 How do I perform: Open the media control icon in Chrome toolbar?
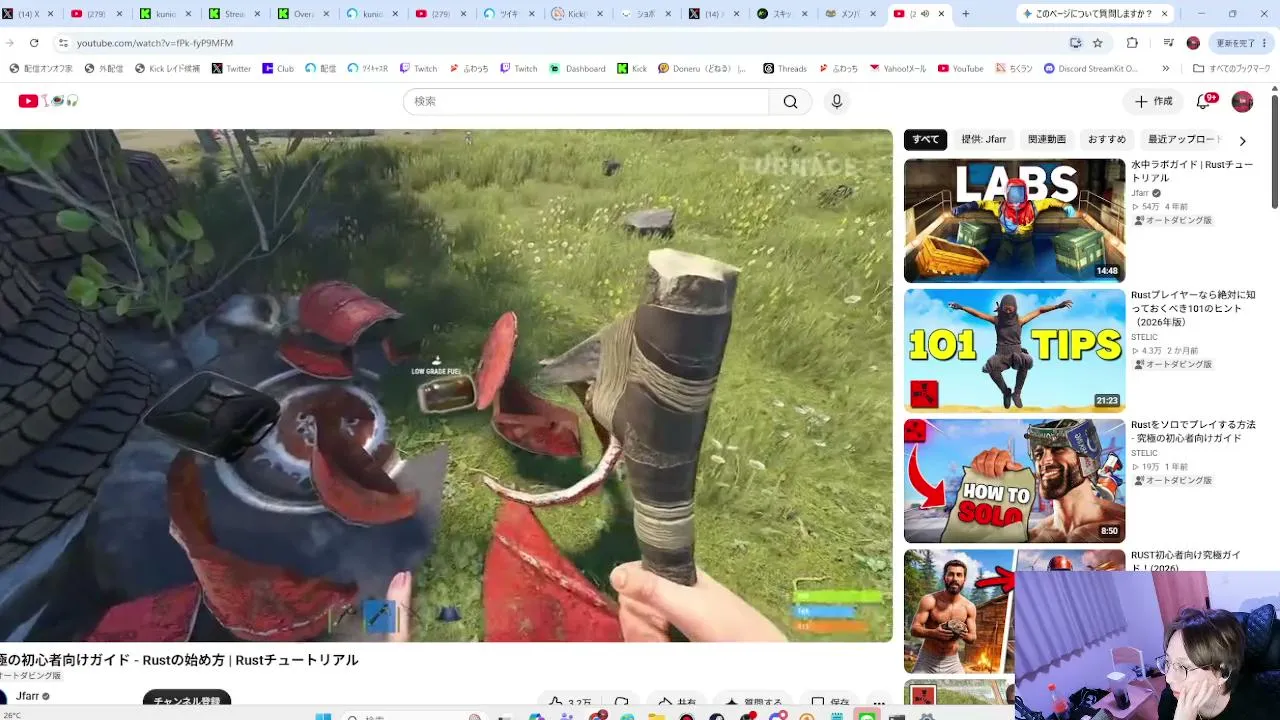pyautogui.click(x=1168, y=43)
